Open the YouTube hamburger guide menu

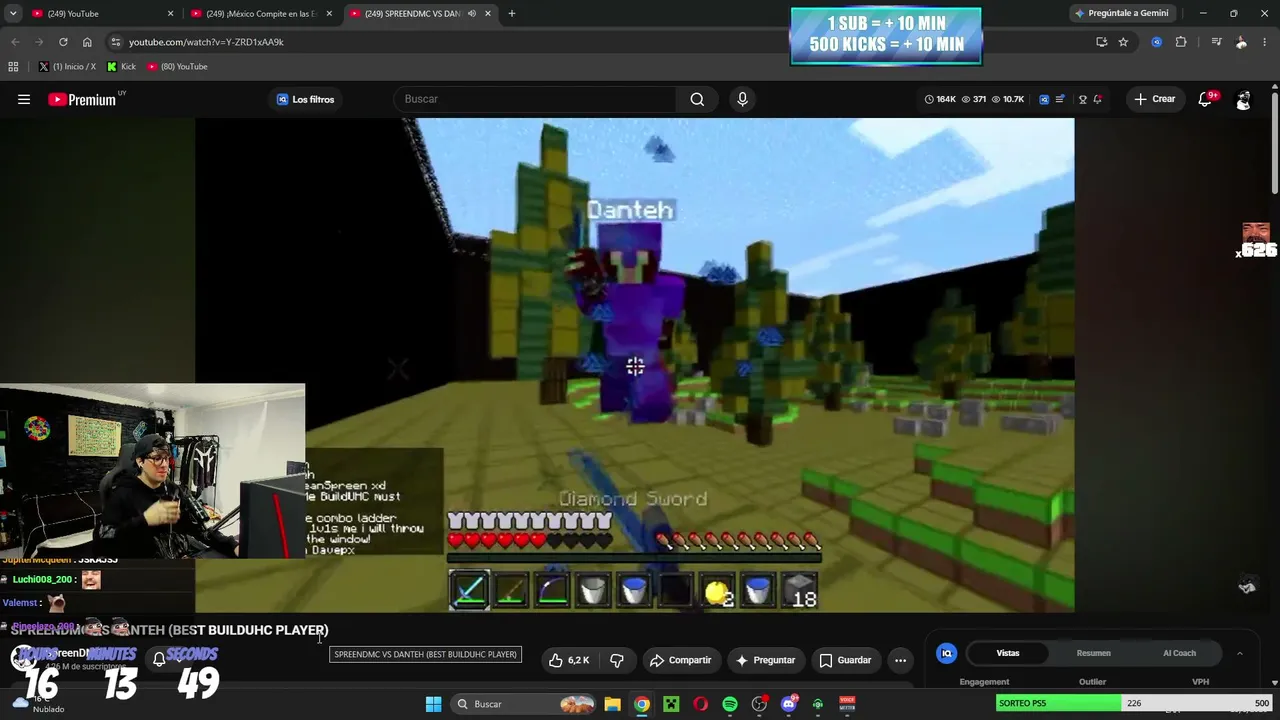pos(24,99)
